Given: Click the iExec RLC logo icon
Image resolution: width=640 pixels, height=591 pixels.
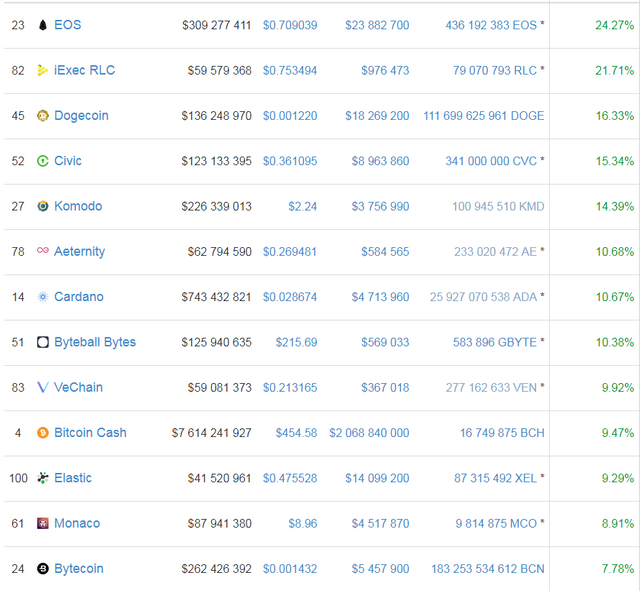Looking at the screenshot, I should pos(42,71).
